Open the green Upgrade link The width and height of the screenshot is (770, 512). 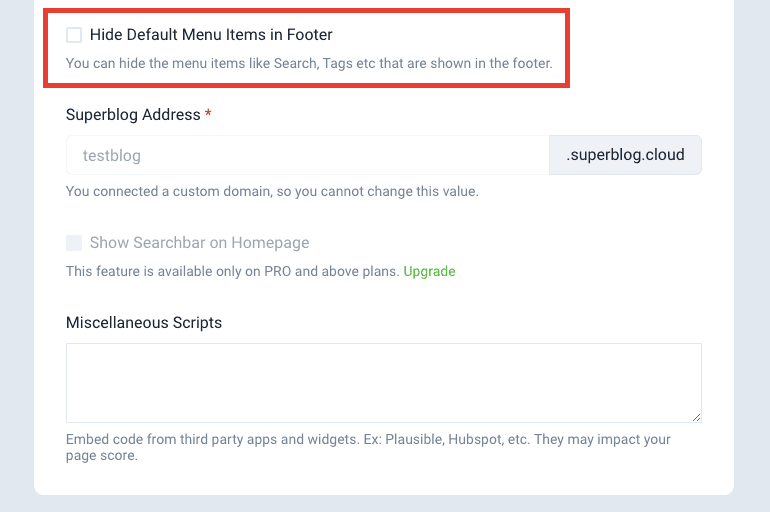click(429, 271)
